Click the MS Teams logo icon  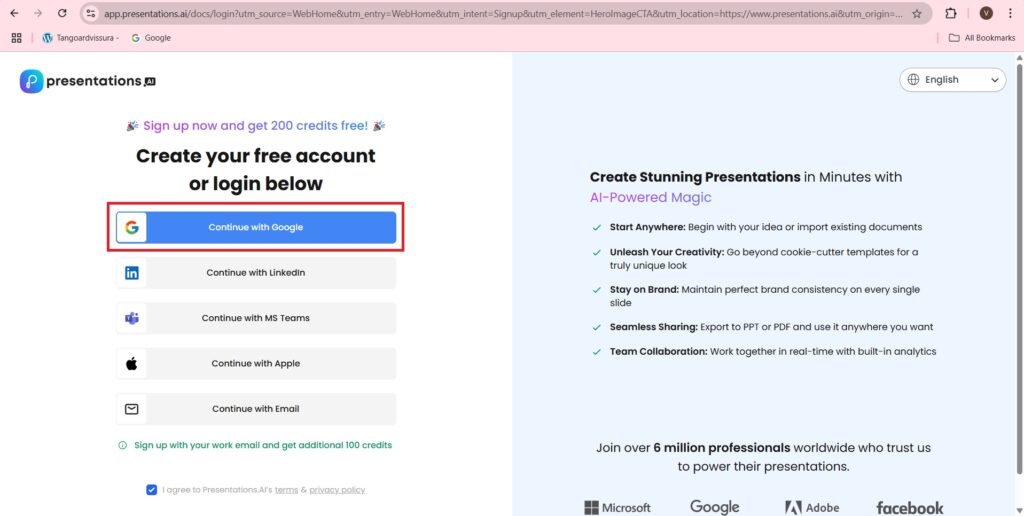point(132,319)
